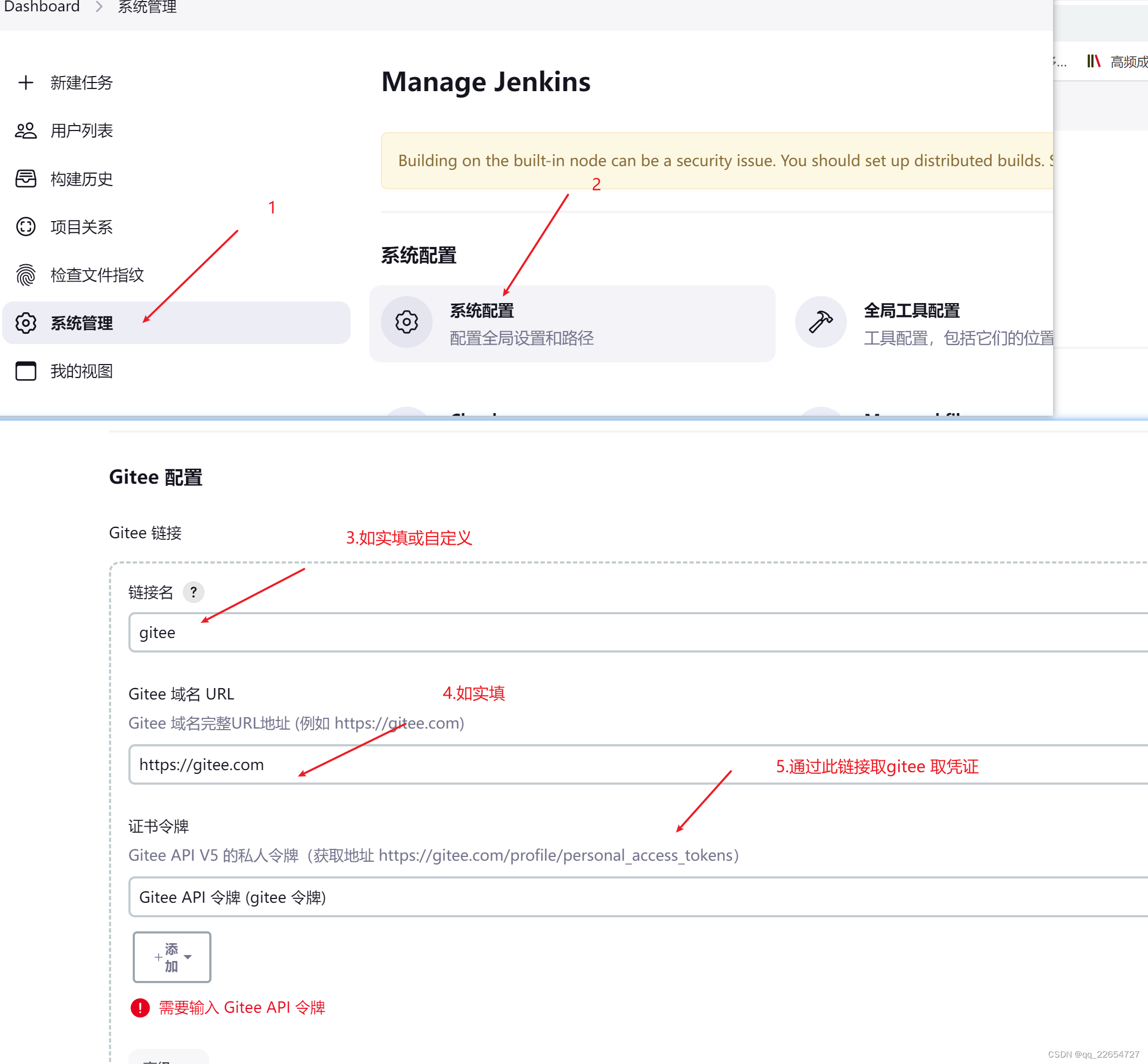The height and width of the screenshot is (1064, 1148).
Task: Open the 证书令牌 credentials dropdown
Action: (x=638, y=897)
